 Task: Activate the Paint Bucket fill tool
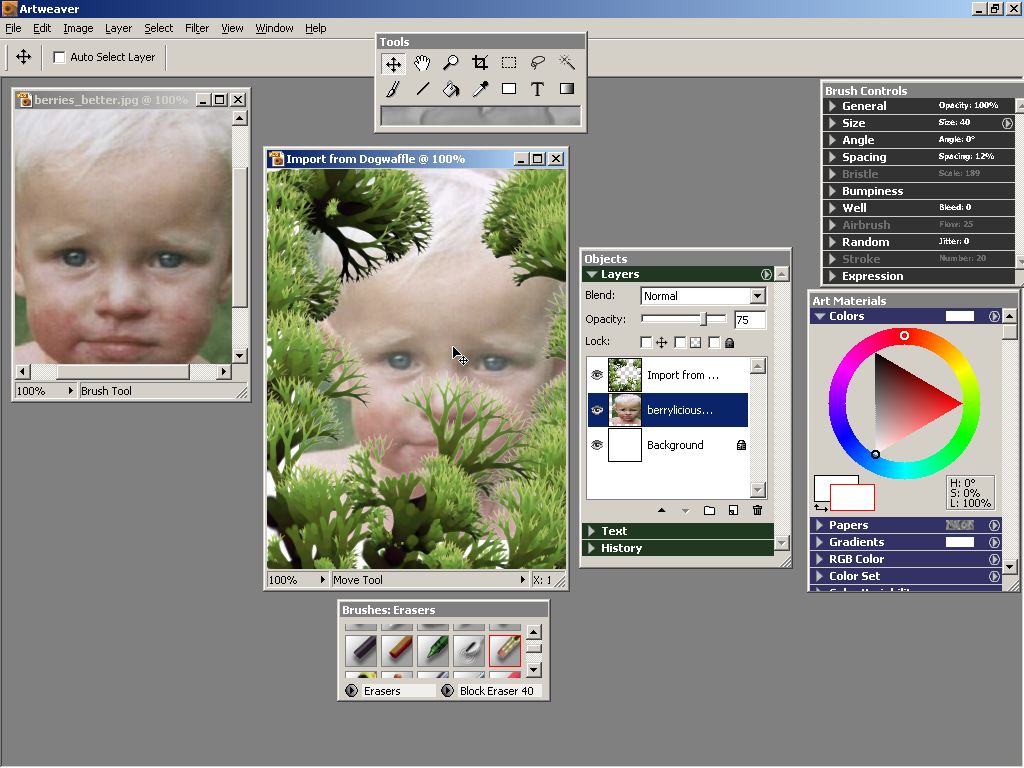point(451,89)
